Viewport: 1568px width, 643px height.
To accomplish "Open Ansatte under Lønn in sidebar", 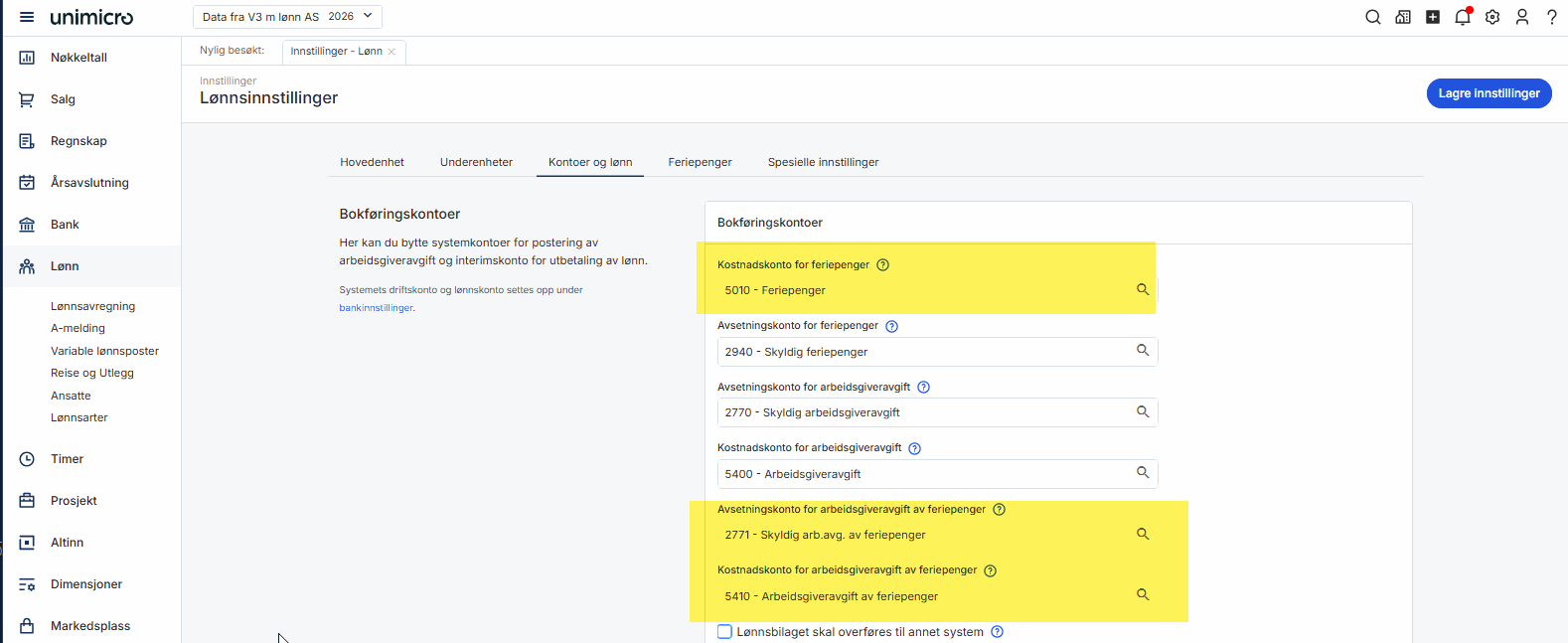I will [x=71, y=396].
